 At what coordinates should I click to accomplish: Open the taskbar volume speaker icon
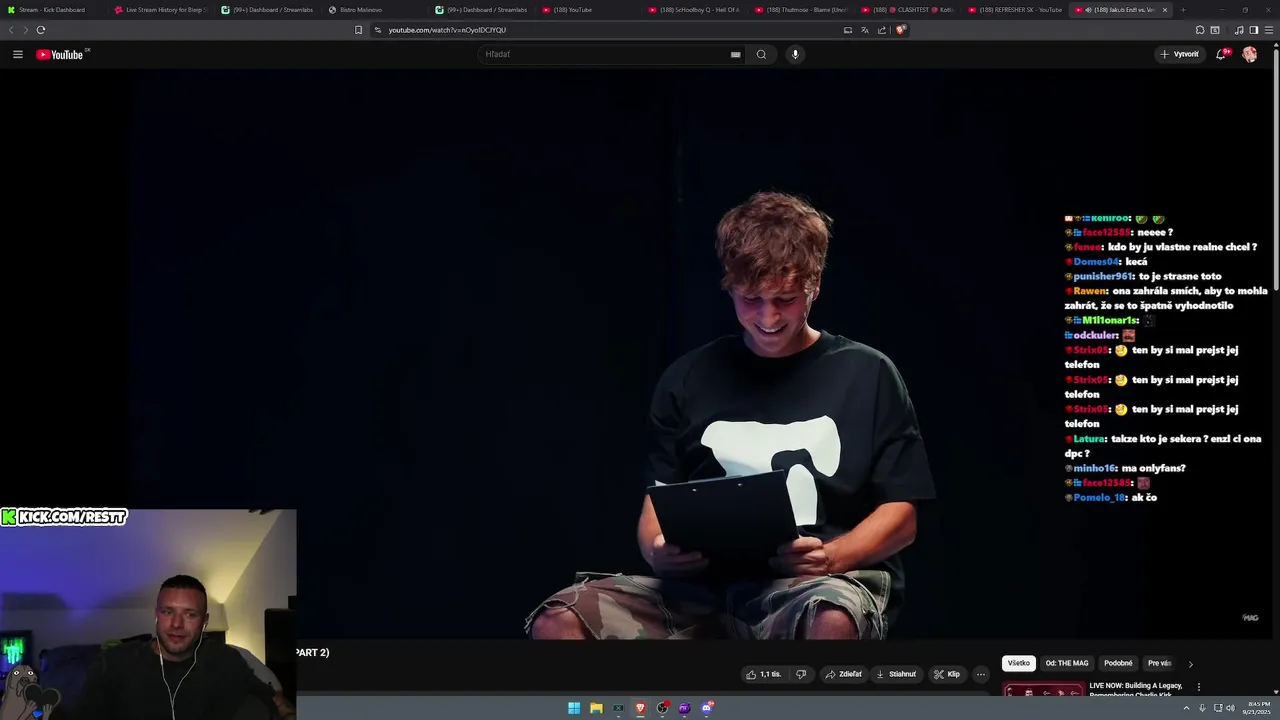(1230, 708)
